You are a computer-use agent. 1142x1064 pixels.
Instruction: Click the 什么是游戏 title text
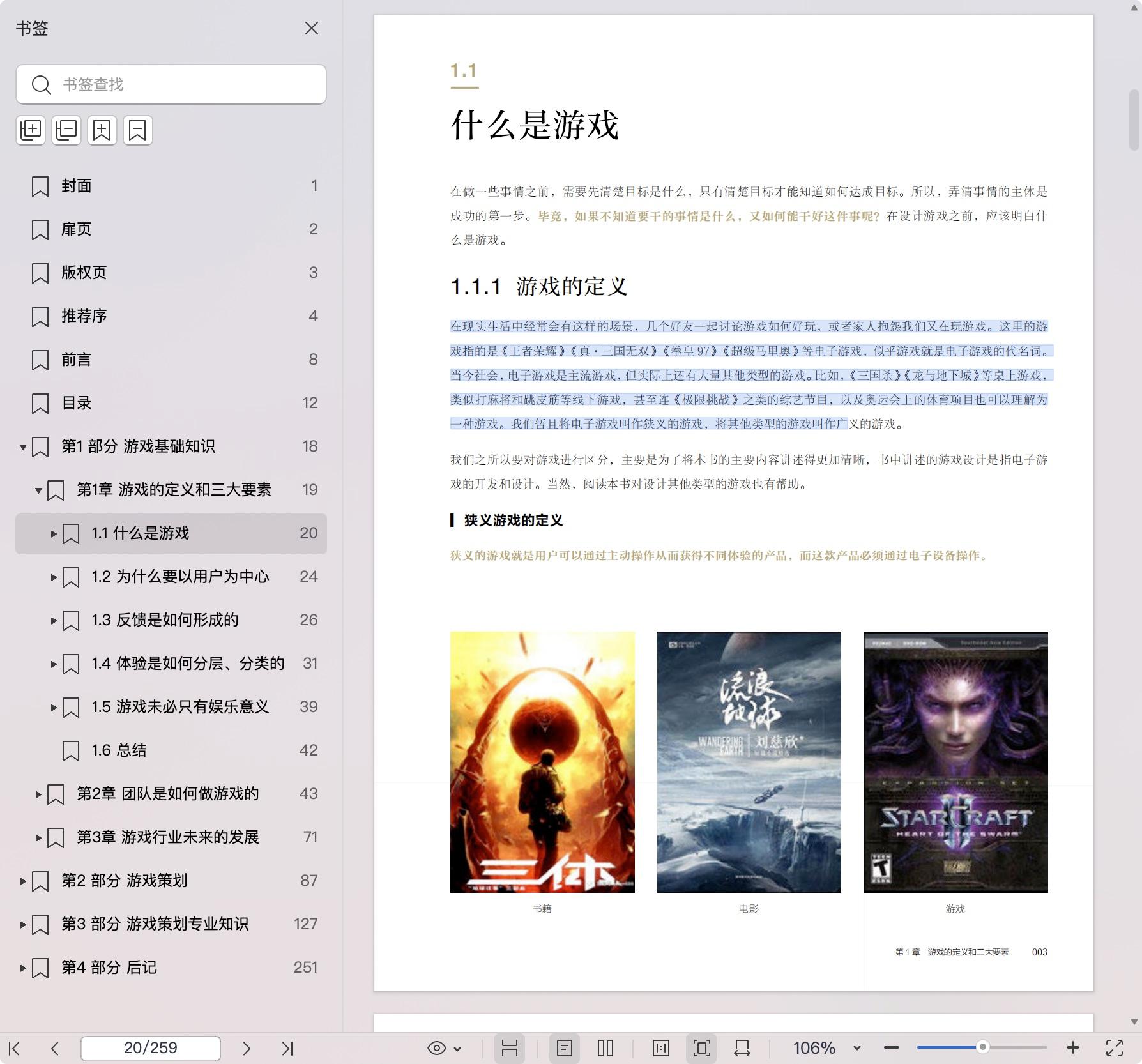click(535, 125)
